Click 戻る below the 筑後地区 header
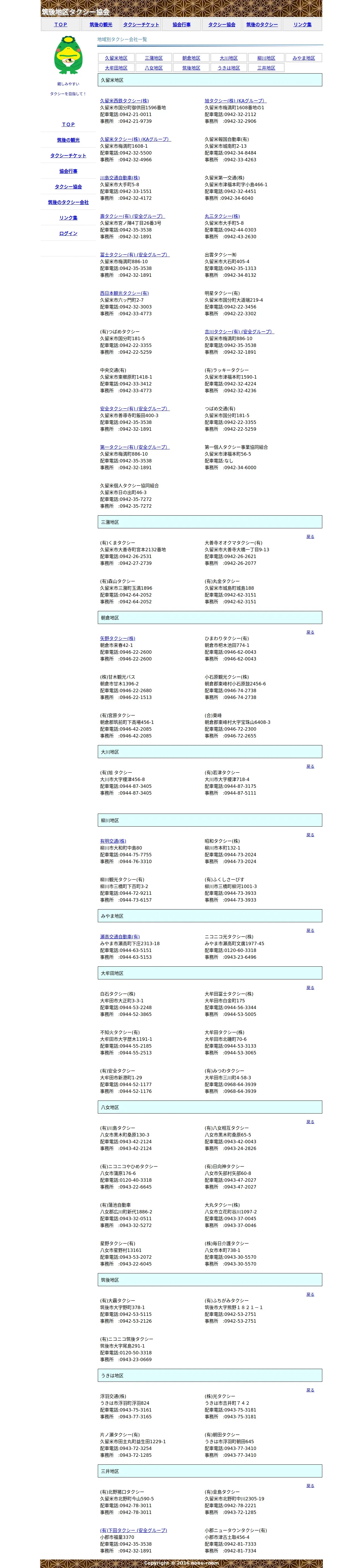The height and width of the screenshot is (1568, 363). point(310,1294)
